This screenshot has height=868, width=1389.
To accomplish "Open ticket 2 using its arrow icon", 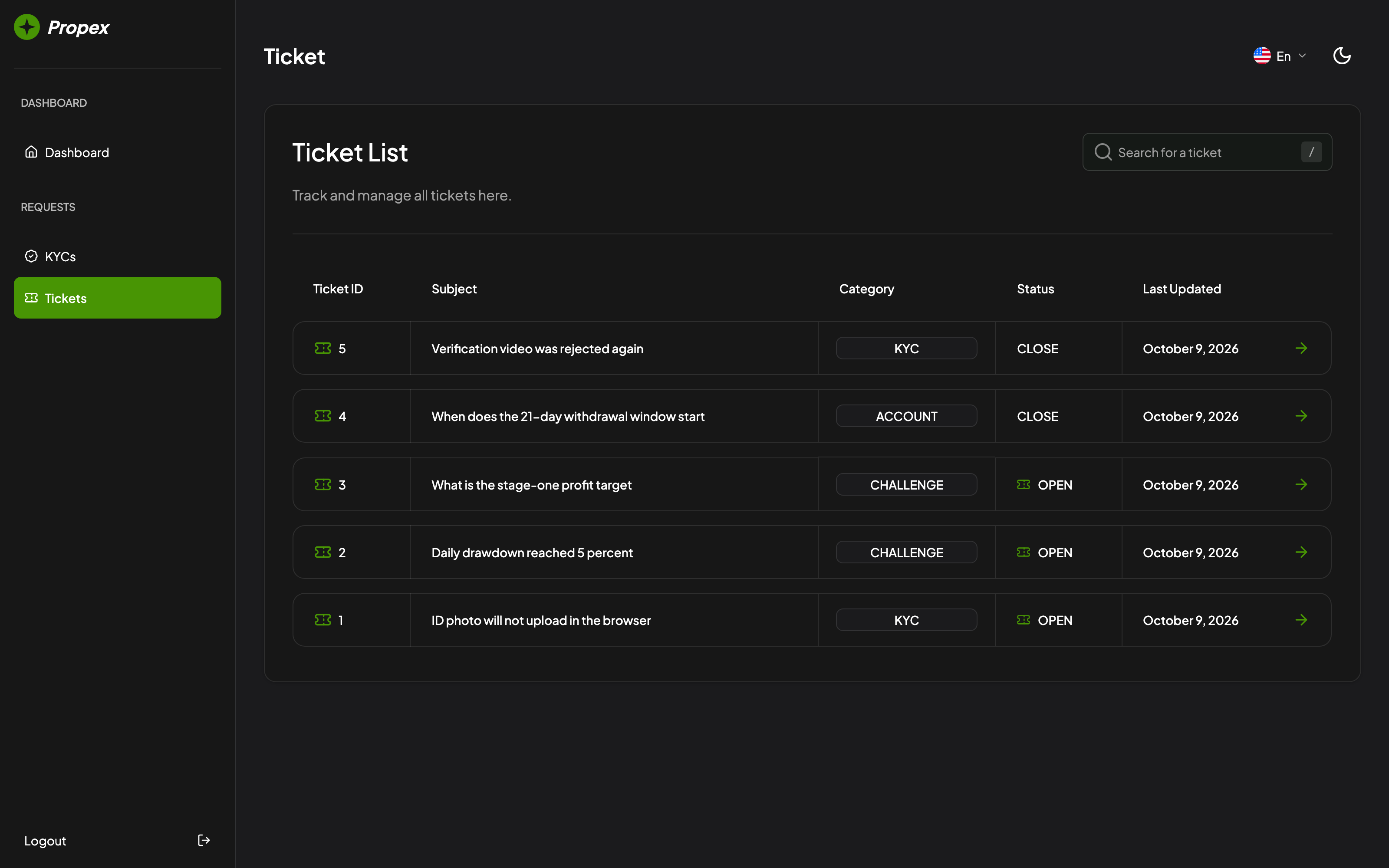I will click(1301, 552).
